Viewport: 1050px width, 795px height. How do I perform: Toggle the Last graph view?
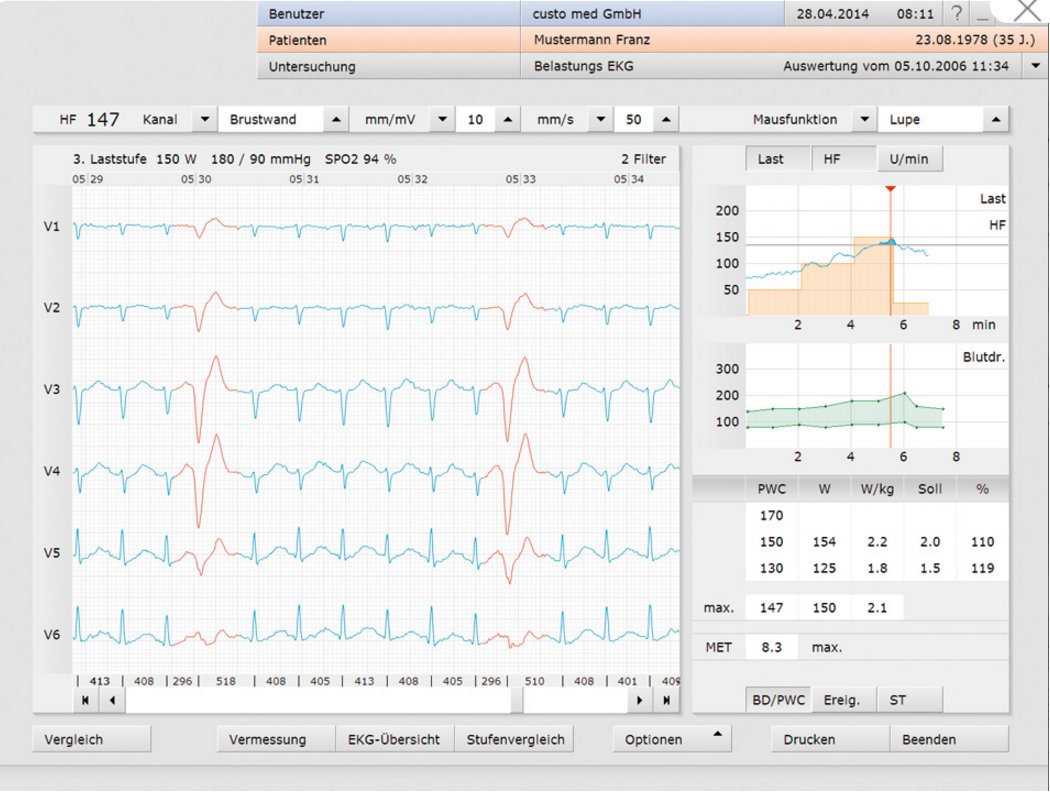point(770,159)
